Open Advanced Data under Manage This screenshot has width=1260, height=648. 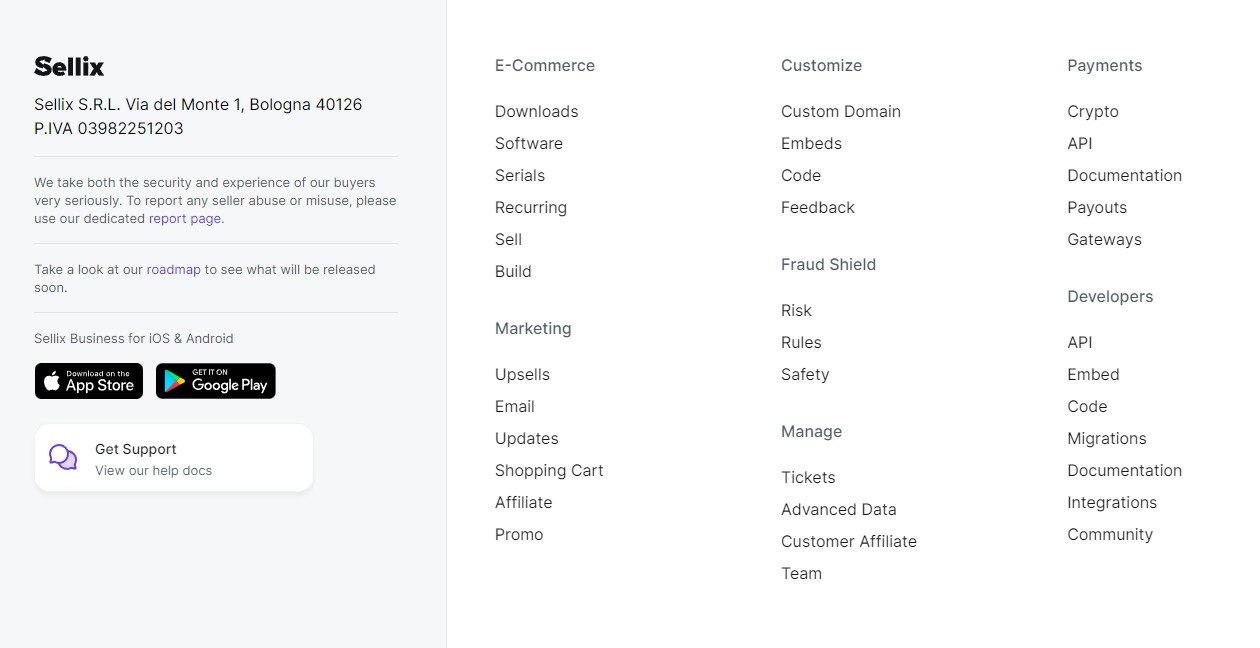coord(839,509)
